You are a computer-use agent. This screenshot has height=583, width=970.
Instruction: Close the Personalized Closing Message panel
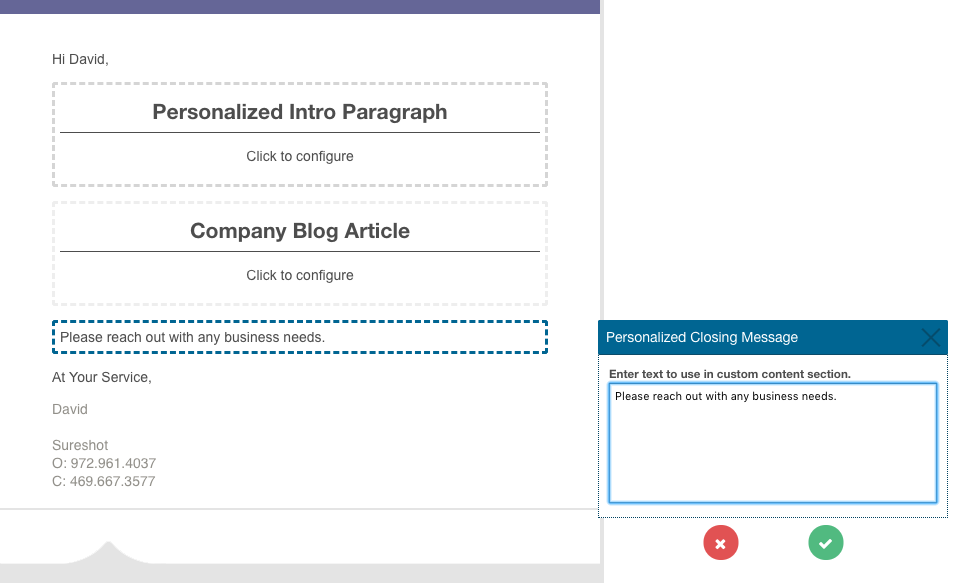[930, 337]
